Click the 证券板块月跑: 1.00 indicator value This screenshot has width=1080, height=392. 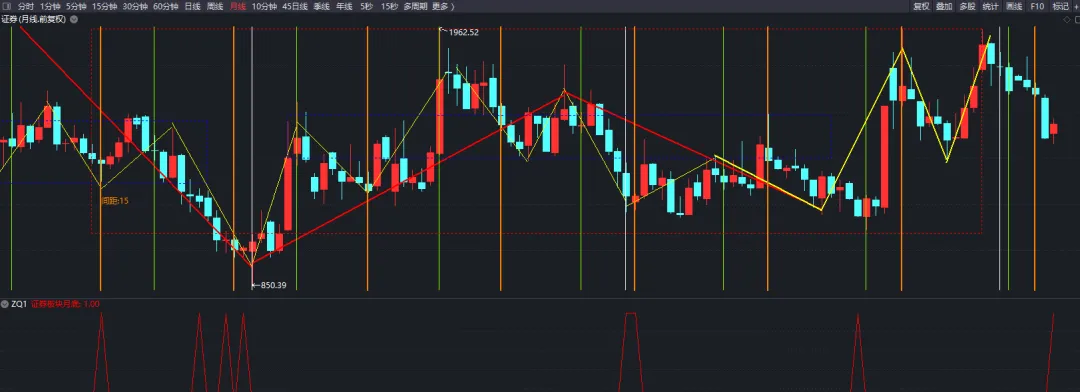pyautogui.click(x=65, y=304)
